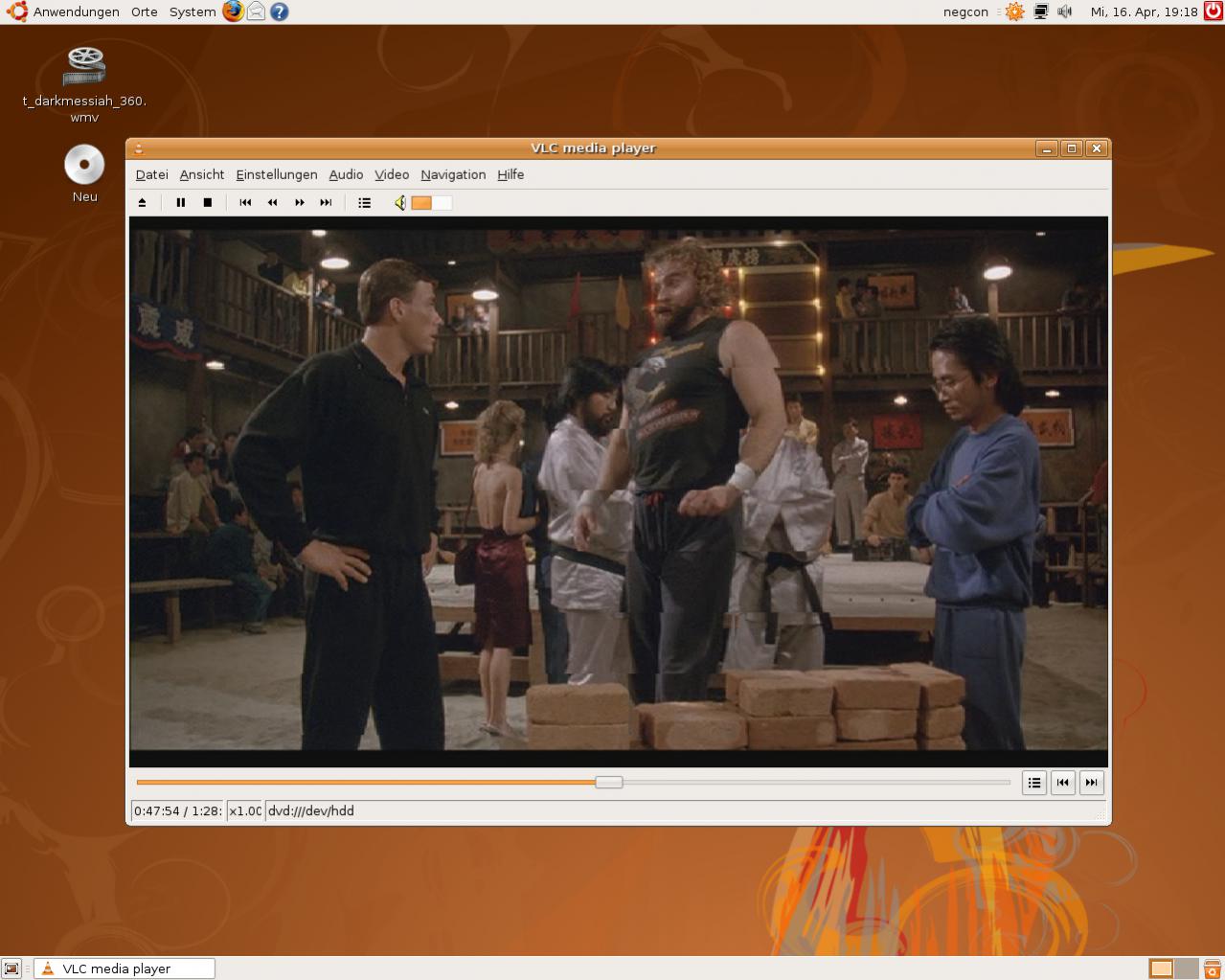Speed up playback with faster button
This screenshot has height=980, width=1225.
(x=299, y=202)
